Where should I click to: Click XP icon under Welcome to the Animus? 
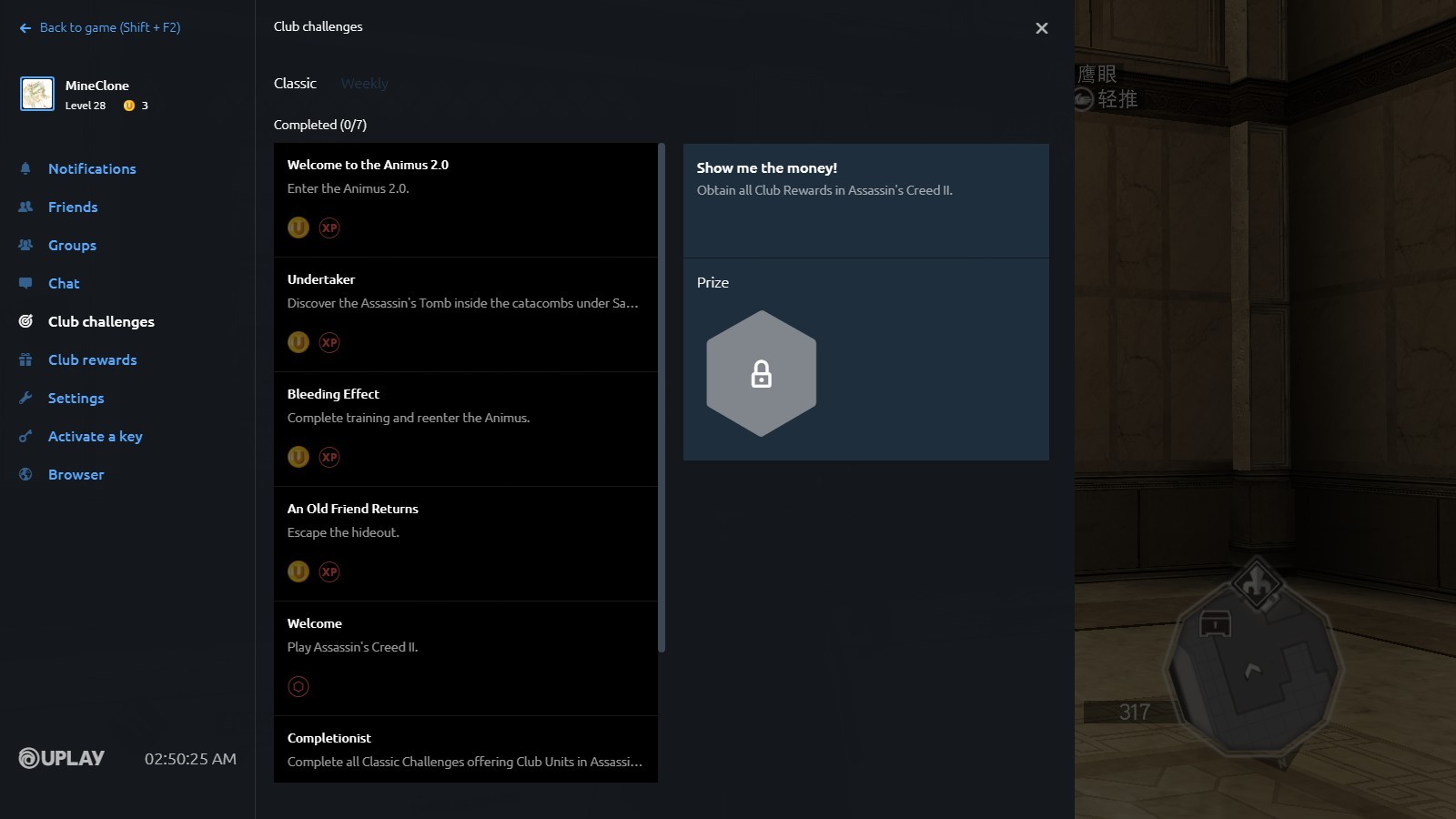[x=329, y=227]
